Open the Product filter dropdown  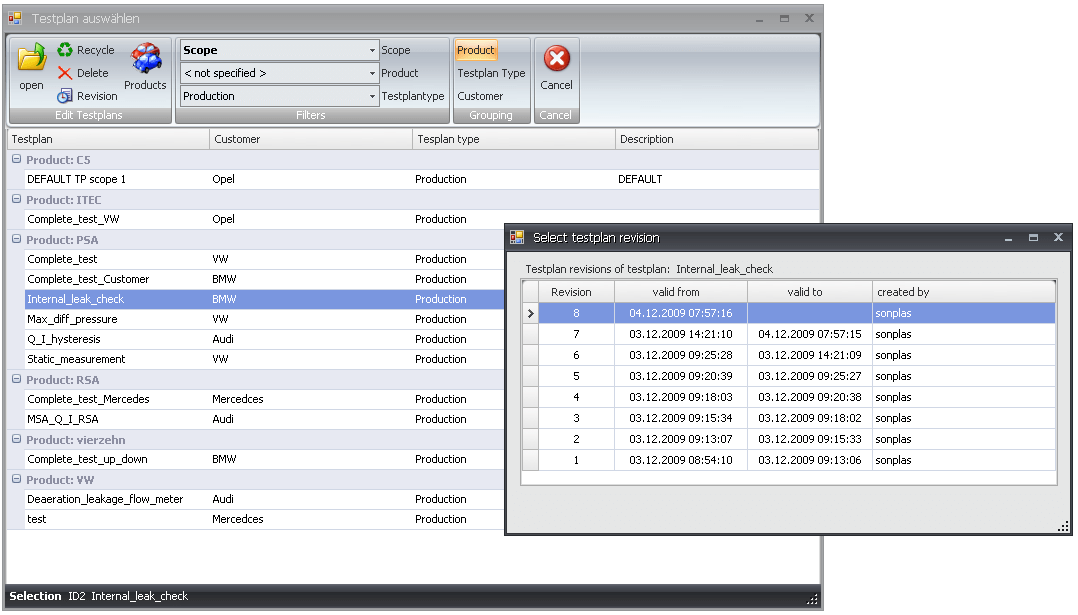pos(372,73)
